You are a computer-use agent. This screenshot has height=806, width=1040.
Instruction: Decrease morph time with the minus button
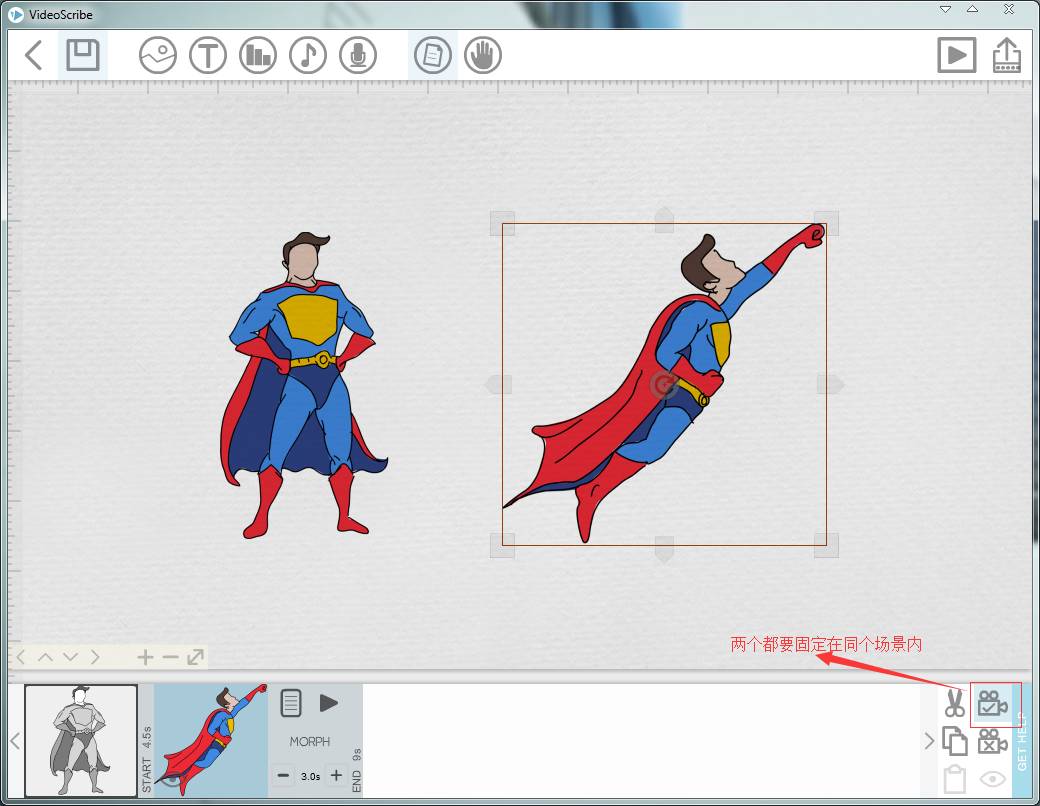point(283,775)
